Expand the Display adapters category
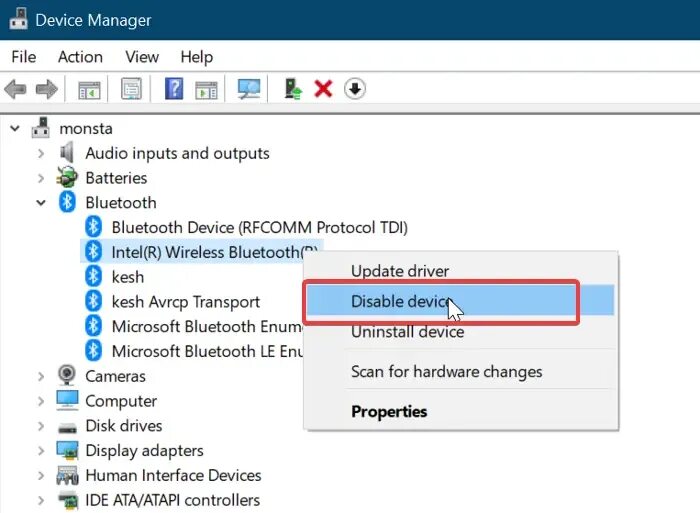Image resolution: width=700 pixels, height=513 pixels. (x=41, y=450)
